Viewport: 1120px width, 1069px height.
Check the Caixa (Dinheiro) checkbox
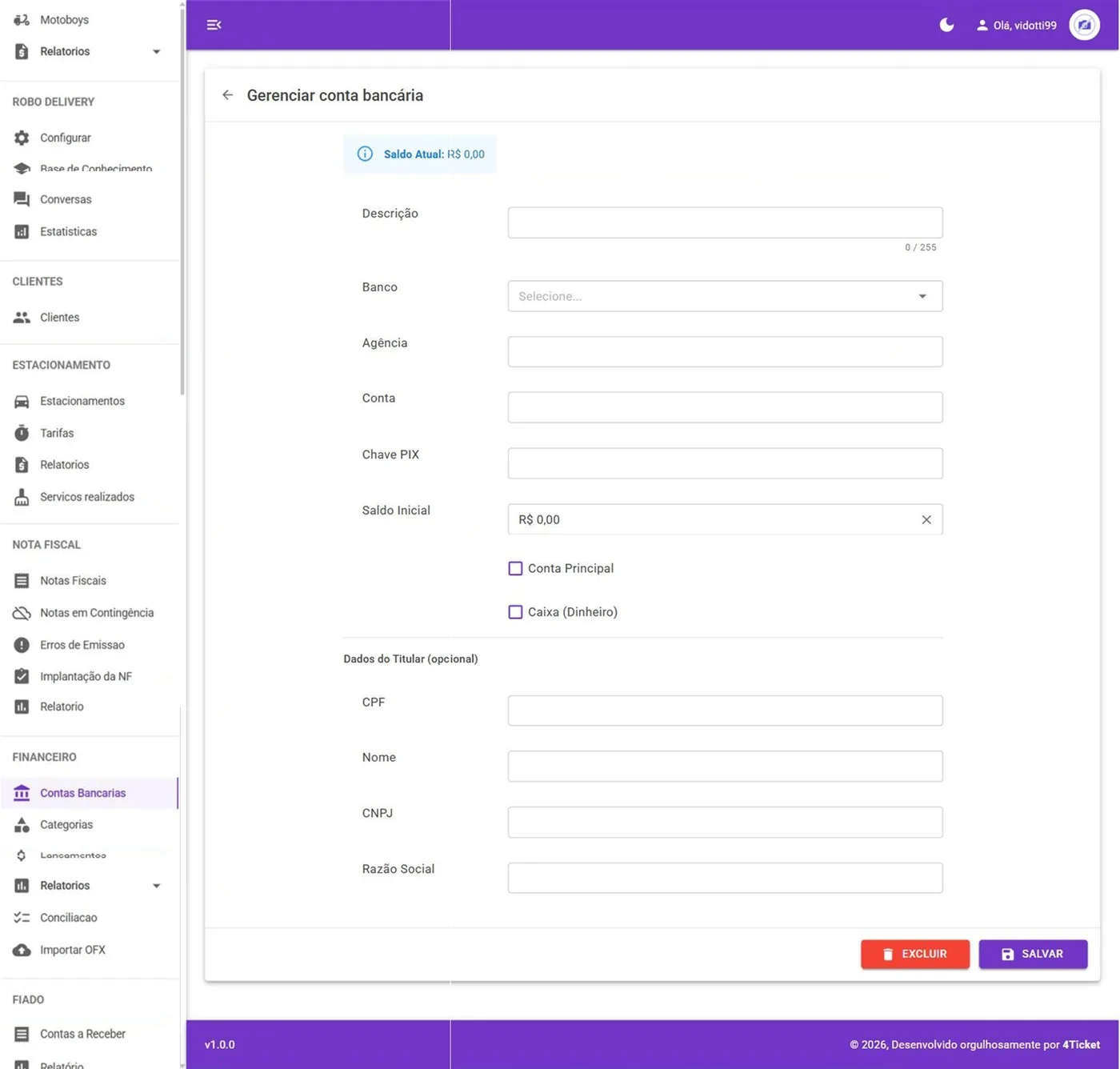coord(515,612)
